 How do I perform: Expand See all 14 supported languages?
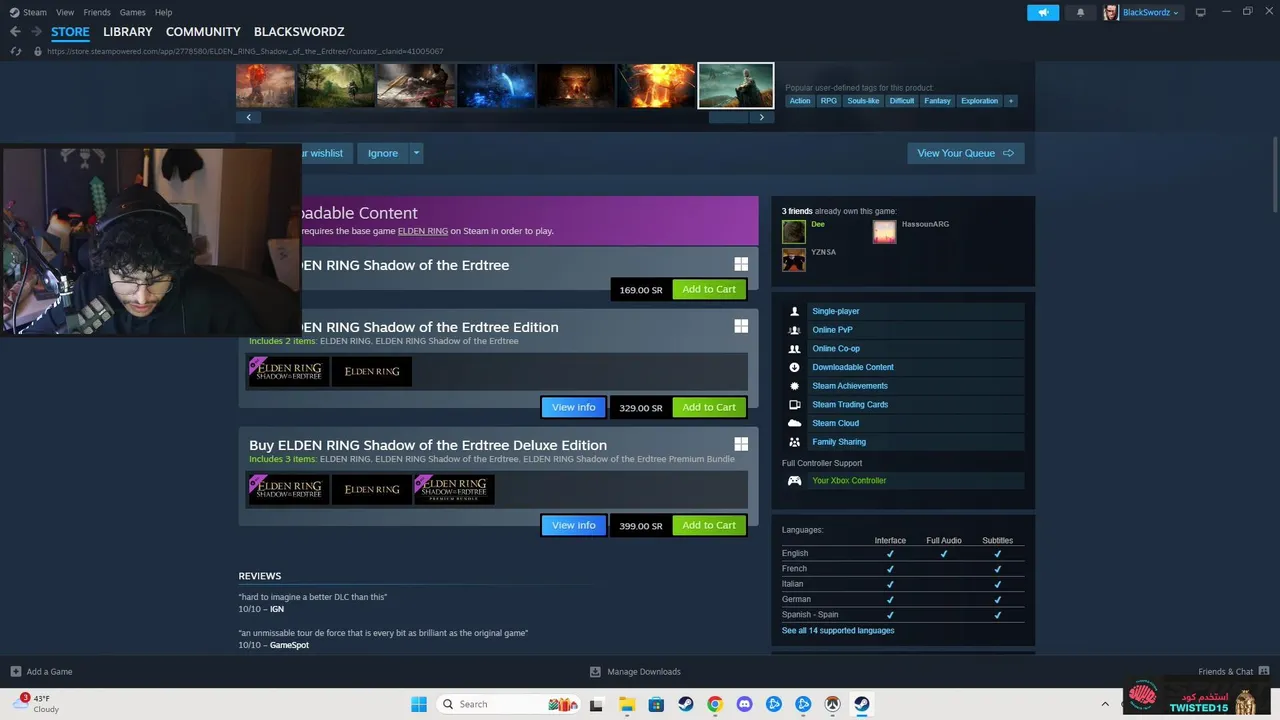[838, 631]
